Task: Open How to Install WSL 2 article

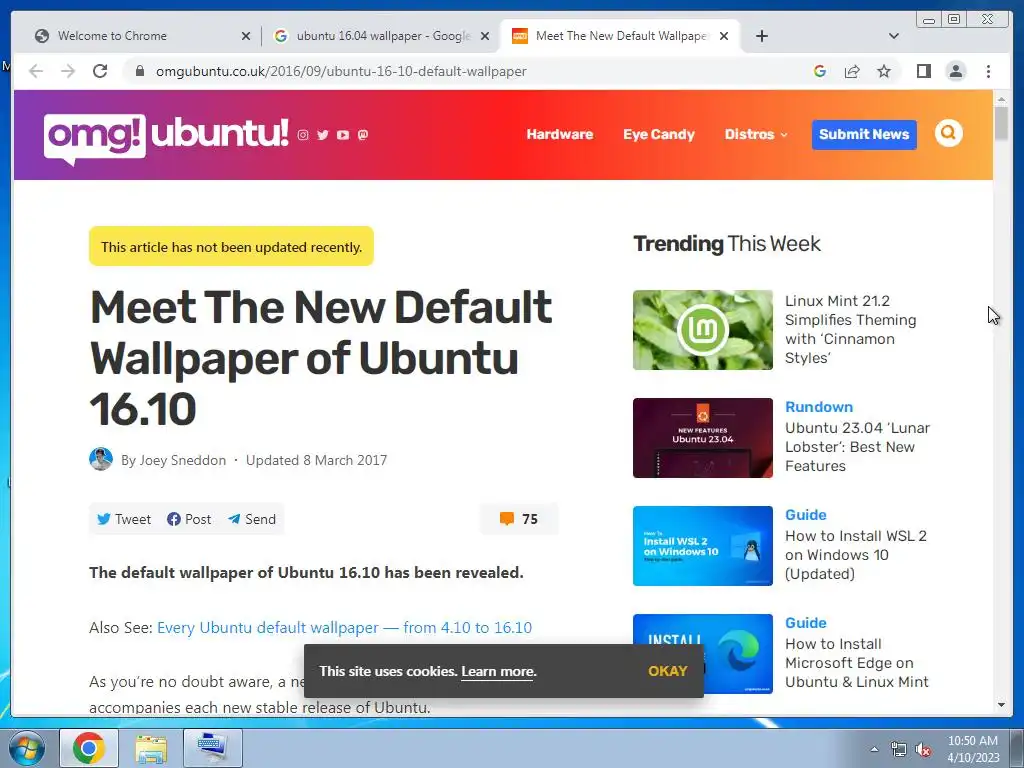Action: [856, 554]
